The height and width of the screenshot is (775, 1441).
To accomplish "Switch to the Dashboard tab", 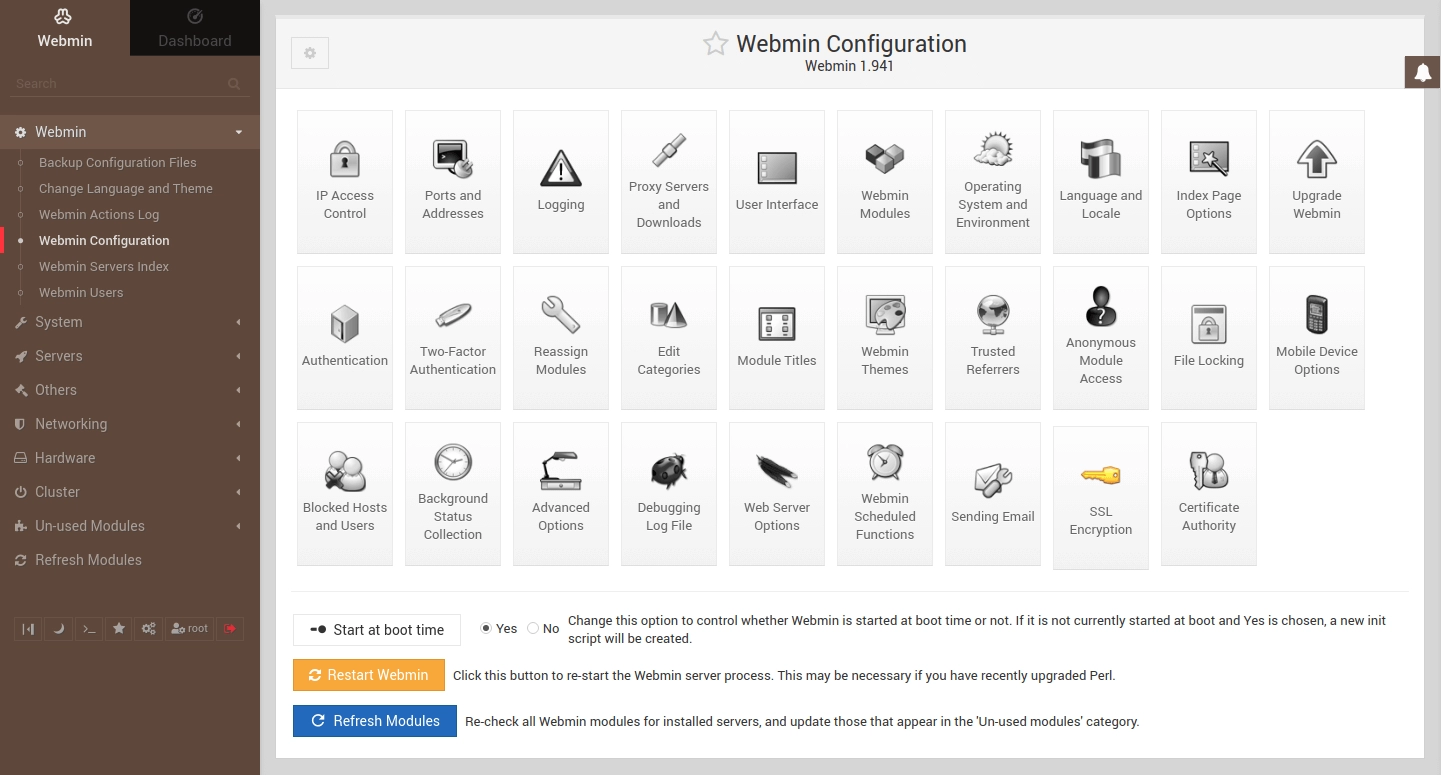I will (194, 27).
